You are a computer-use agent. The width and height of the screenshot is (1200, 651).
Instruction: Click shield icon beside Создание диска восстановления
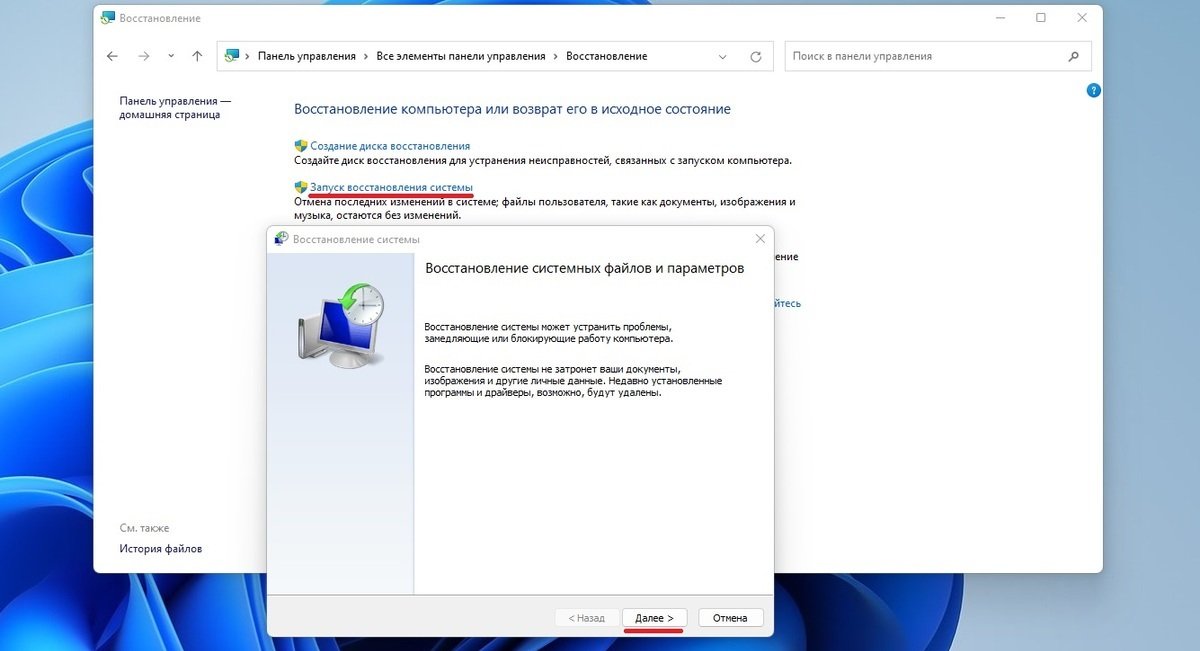300,146
